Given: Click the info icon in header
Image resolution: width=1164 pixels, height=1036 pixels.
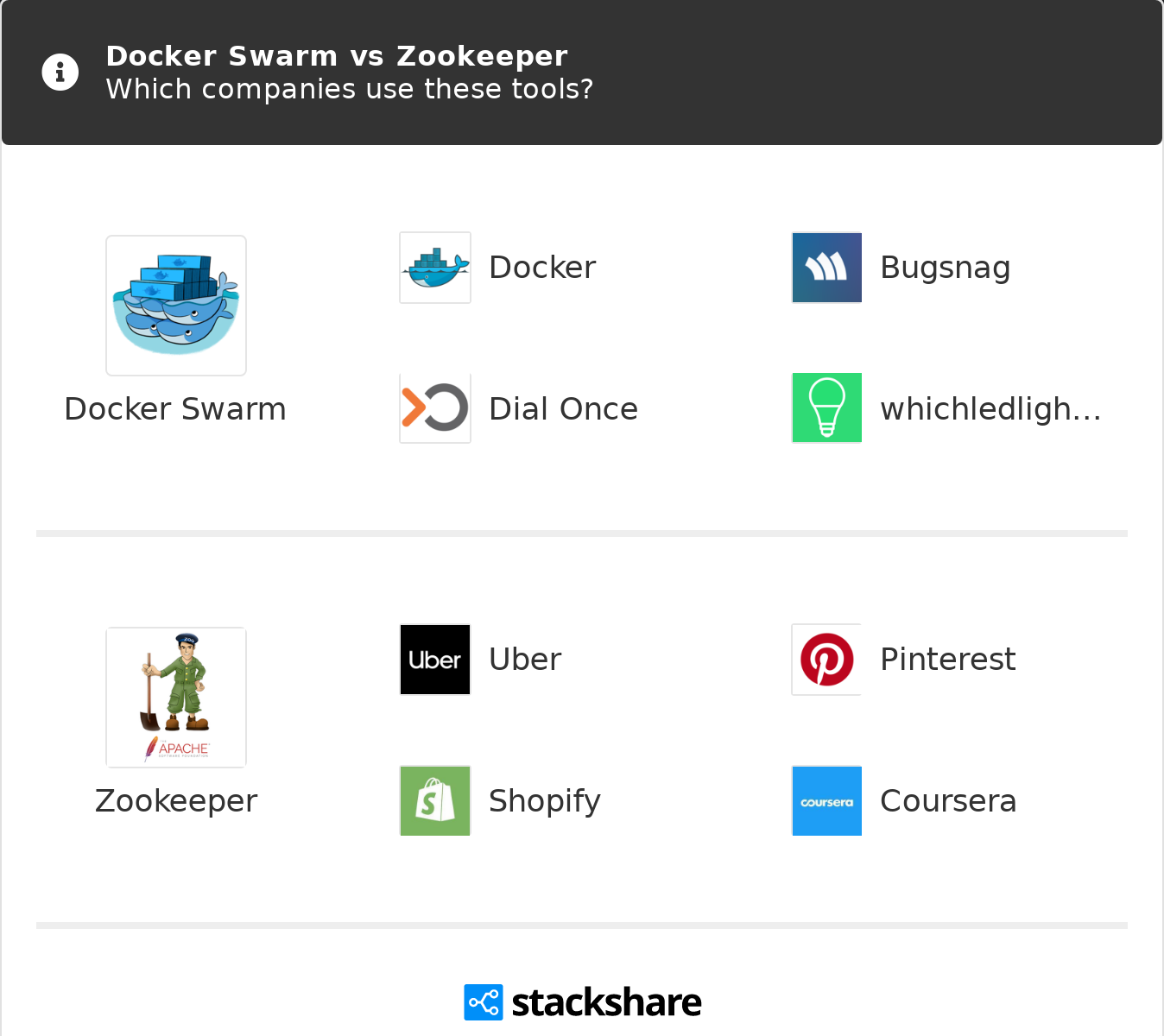Looking at the screenshot, I should 60,73.
